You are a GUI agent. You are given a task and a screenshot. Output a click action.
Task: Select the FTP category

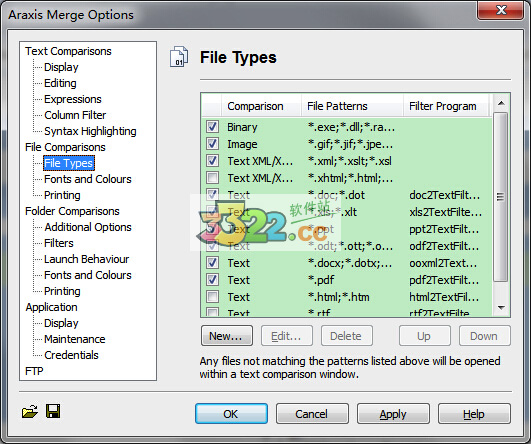[34, 371]
